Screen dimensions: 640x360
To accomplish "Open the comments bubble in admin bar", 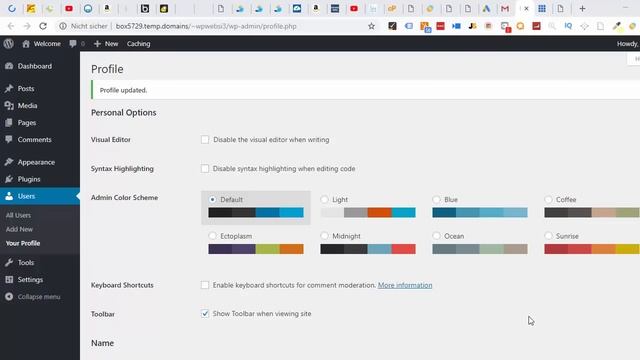I will click(x=76, y=44).
